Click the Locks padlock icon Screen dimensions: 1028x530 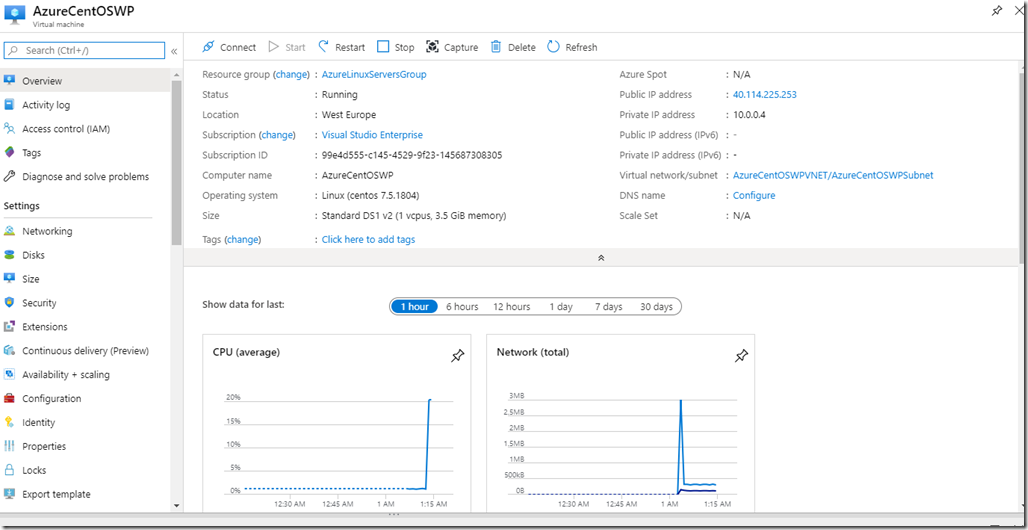[9, 470]
